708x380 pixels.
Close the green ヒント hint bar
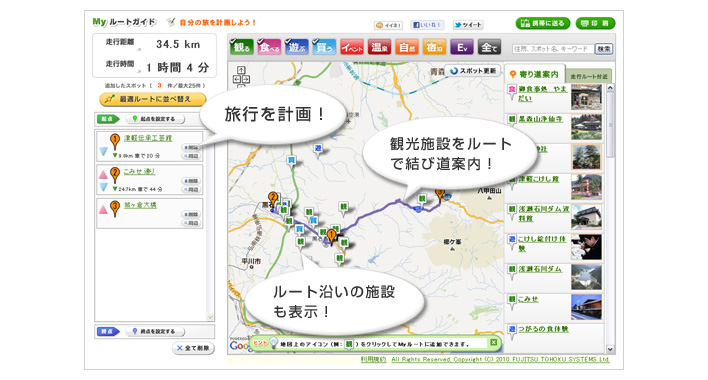pos(494,343)
